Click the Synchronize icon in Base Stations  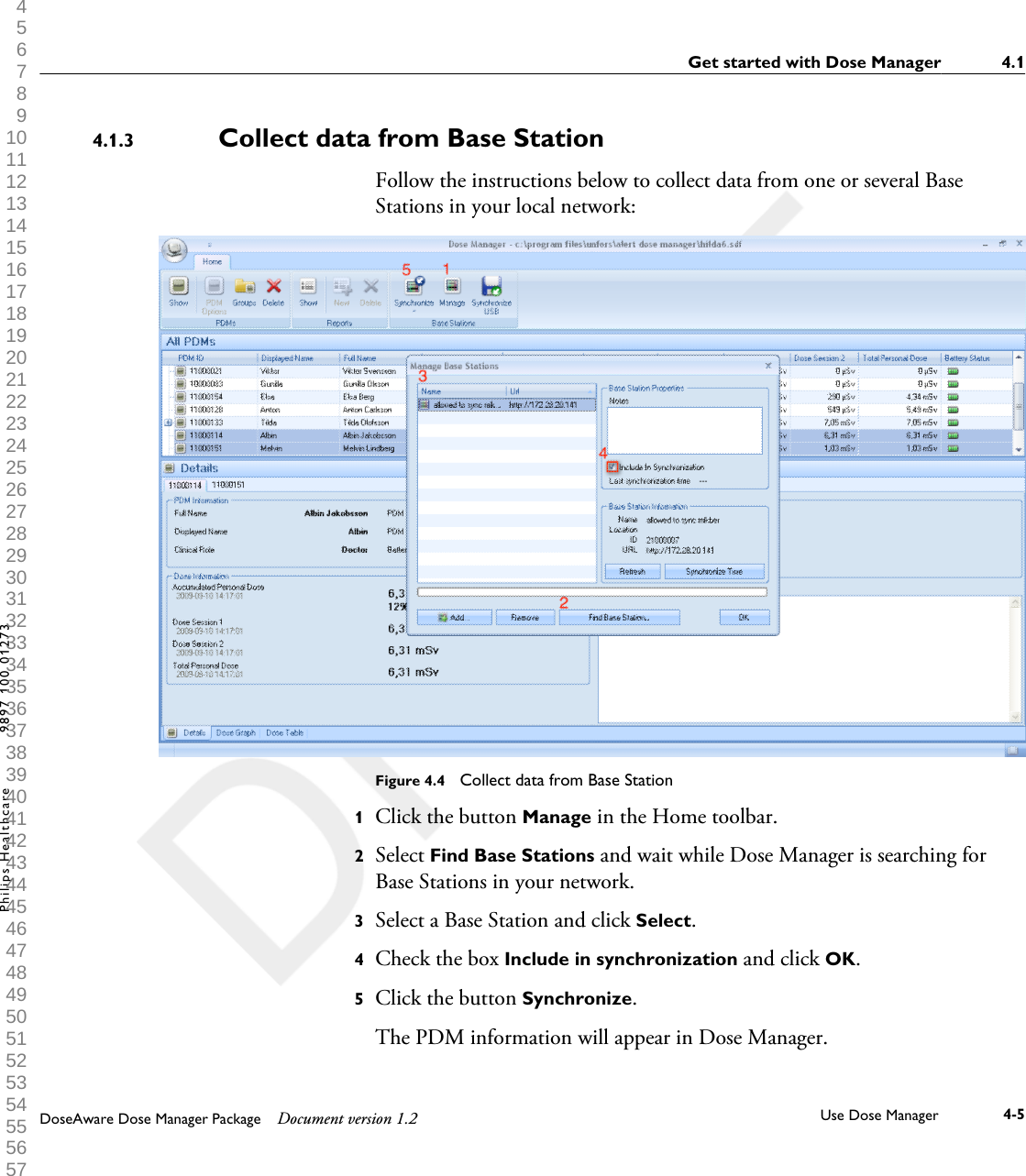click(x=414, y=285)
